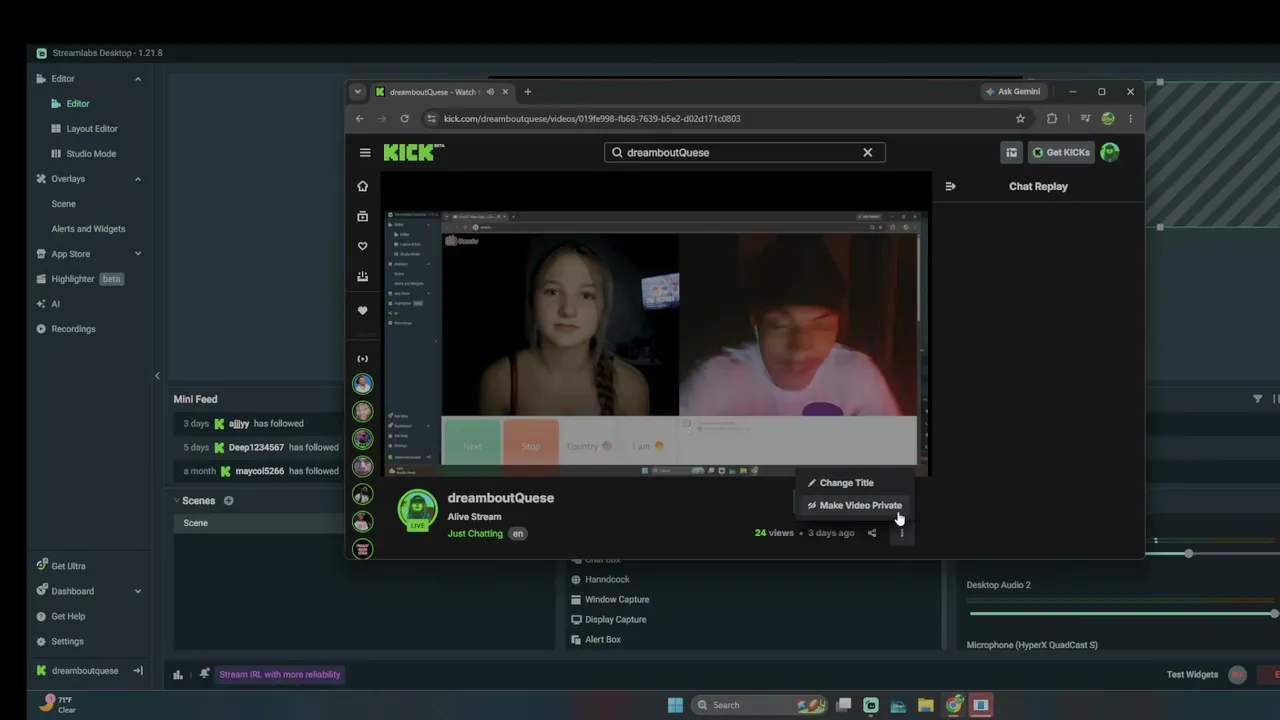Viewport: 1280px width, 720px height.
Task: Open File Explorer from taskbar
Action: [x=926, y=705]
